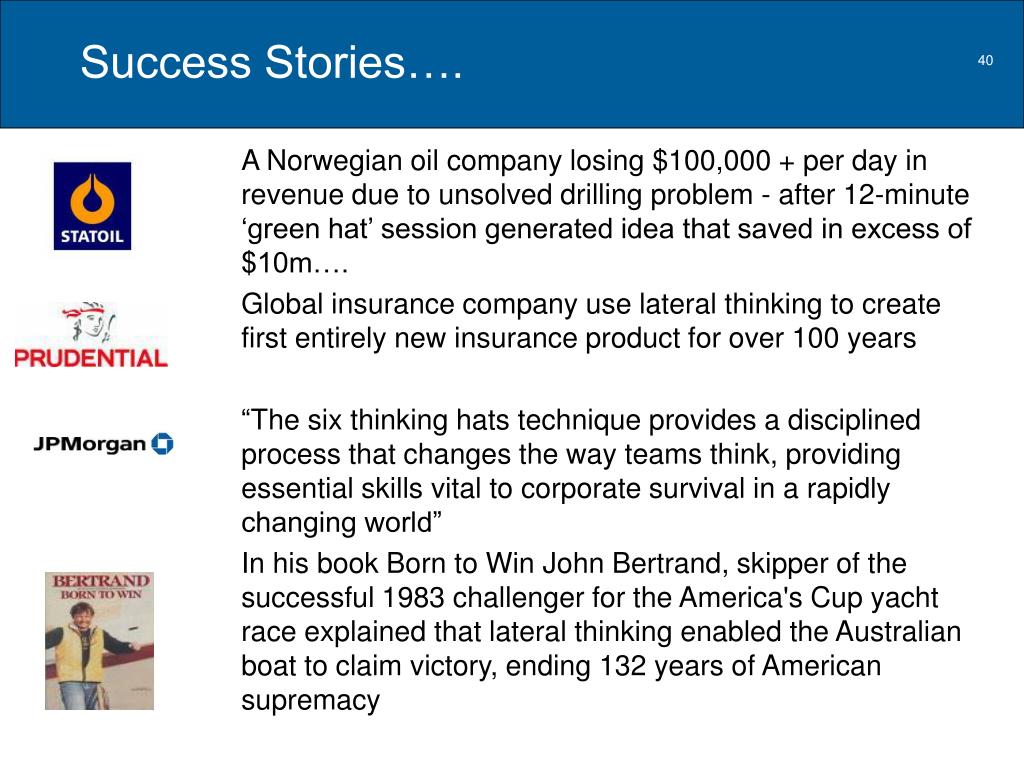This screenshot has height=768, width=1024.
Task: Click the '$10m….' text line
Action: pos(295,263)
